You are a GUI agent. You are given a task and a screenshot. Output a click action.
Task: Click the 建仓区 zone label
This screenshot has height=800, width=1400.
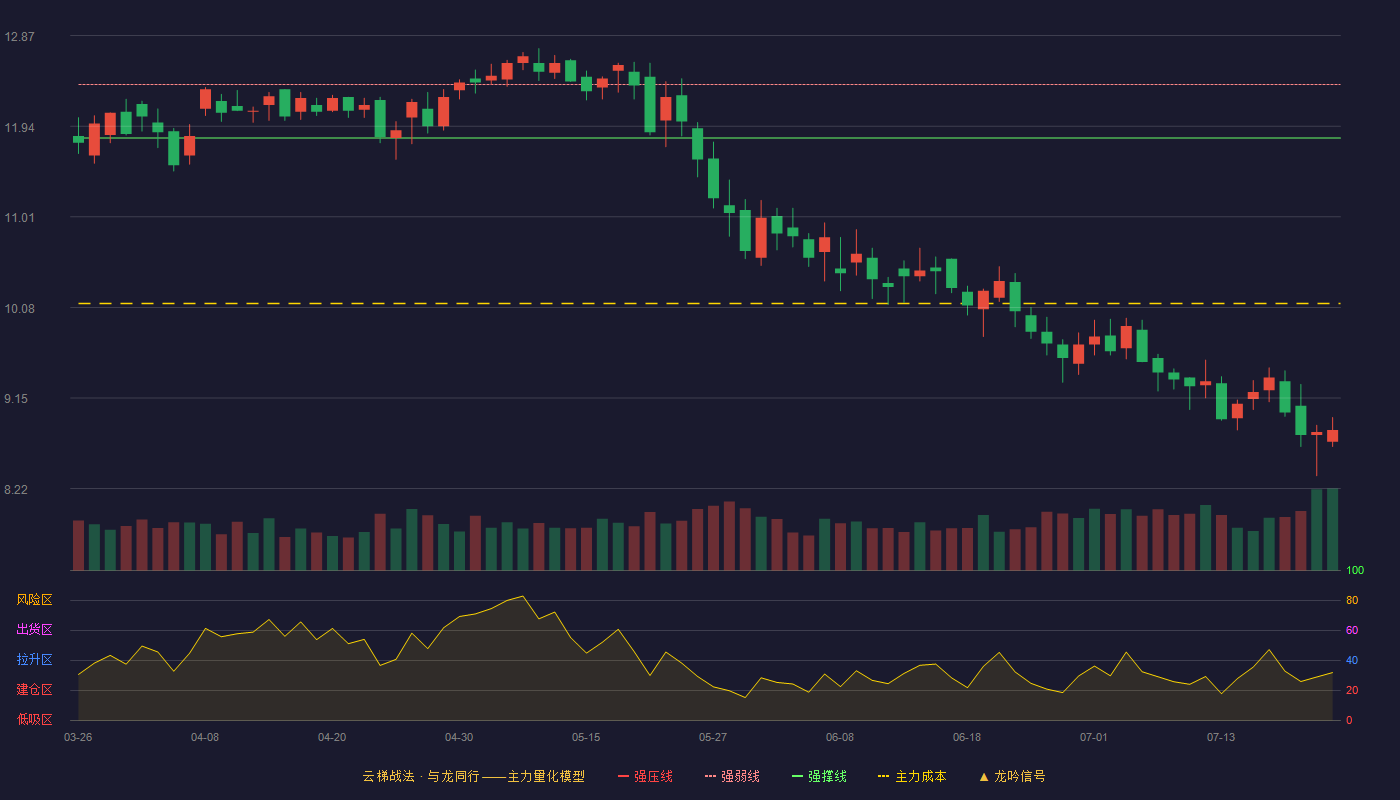(34, 690)
